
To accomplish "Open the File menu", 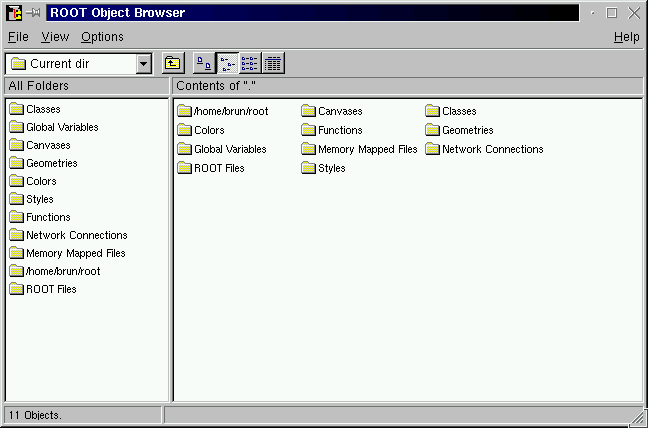I will 18,37.
